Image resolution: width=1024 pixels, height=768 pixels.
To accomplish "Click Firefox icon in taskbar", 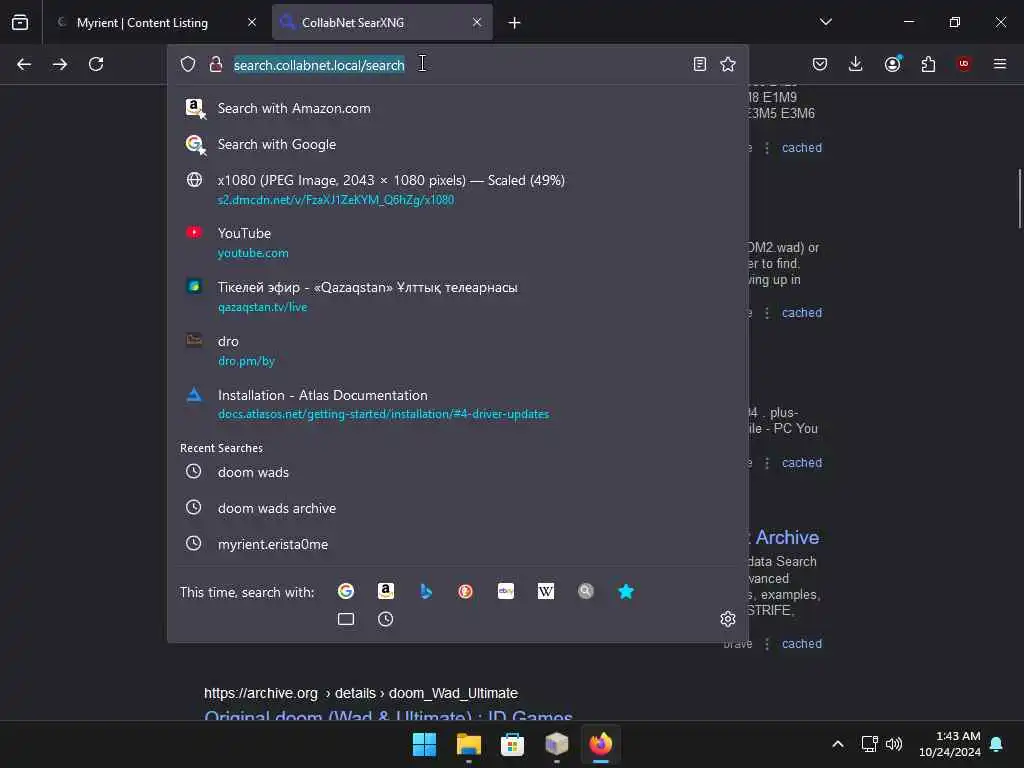I will tap(601, 744).
